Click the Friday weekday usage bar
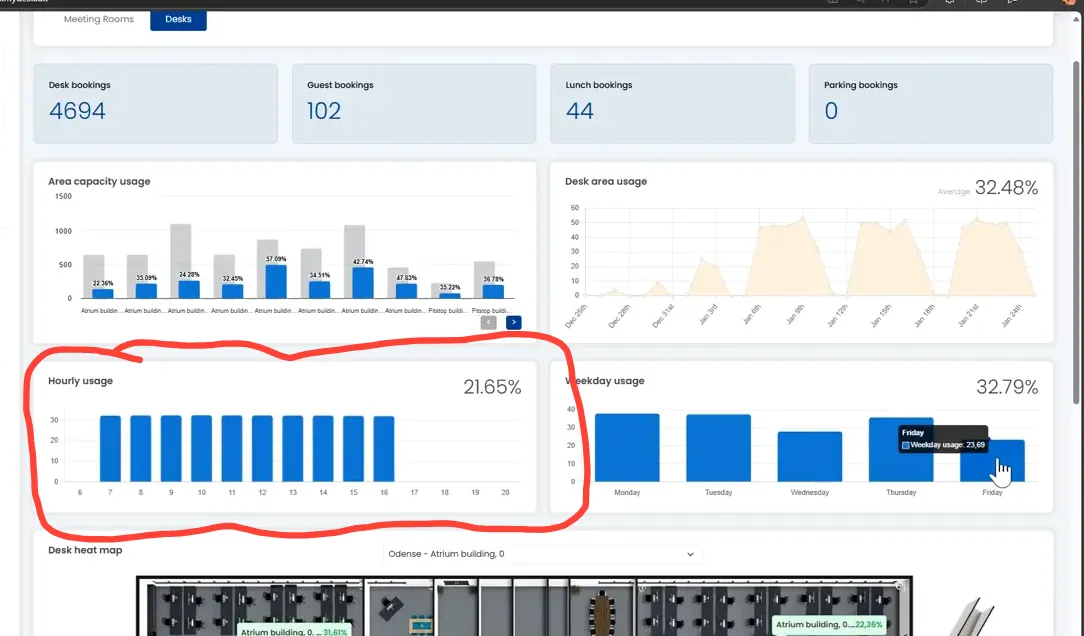 click(x=992, y=460)
